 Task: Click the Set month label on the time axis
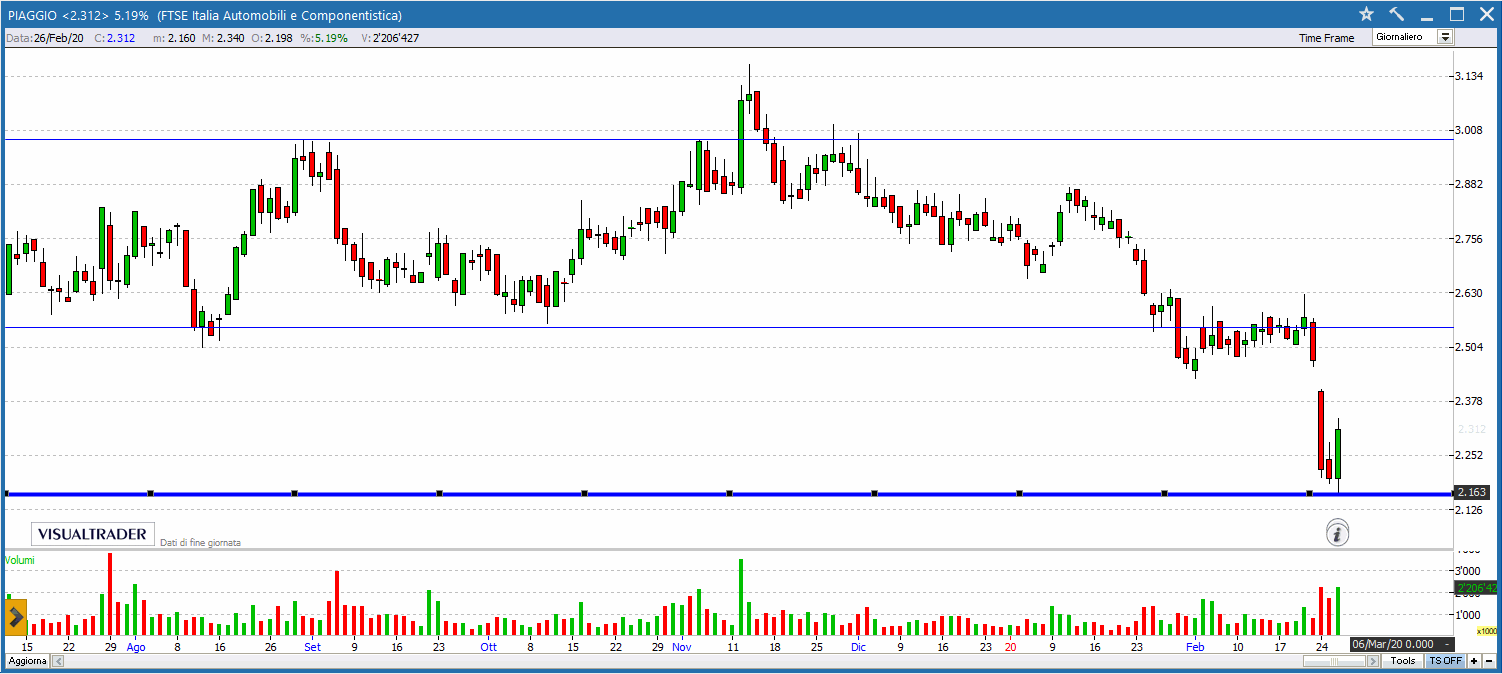[313, 647]
